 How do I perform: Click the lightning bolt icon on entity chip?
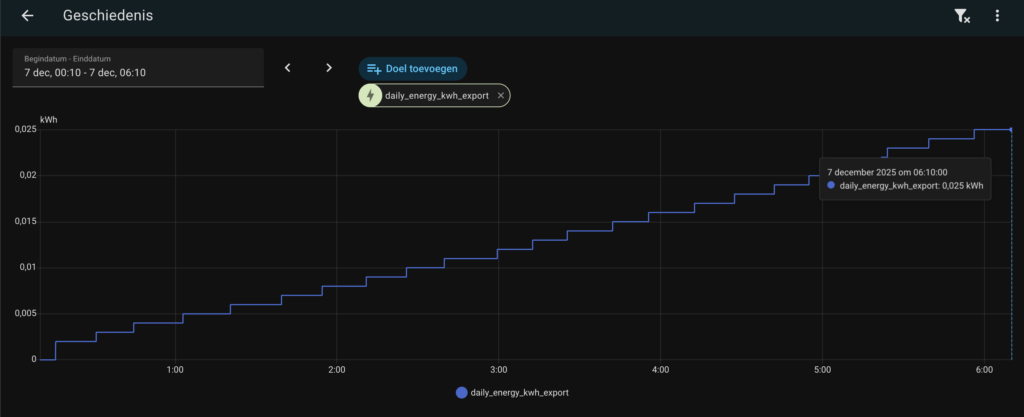coord(371,95)
